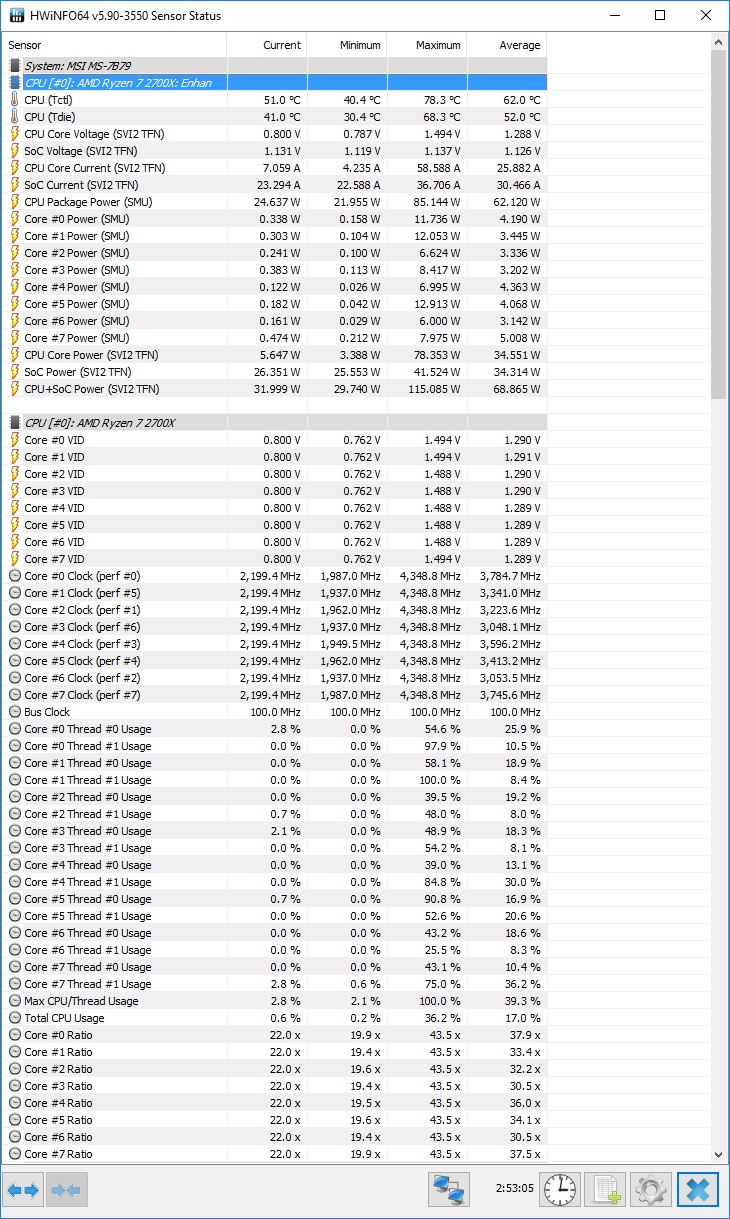Click icon next to Core #0 Thread #0 Usage
The image size is (730, 1219).
click(15, 729)
